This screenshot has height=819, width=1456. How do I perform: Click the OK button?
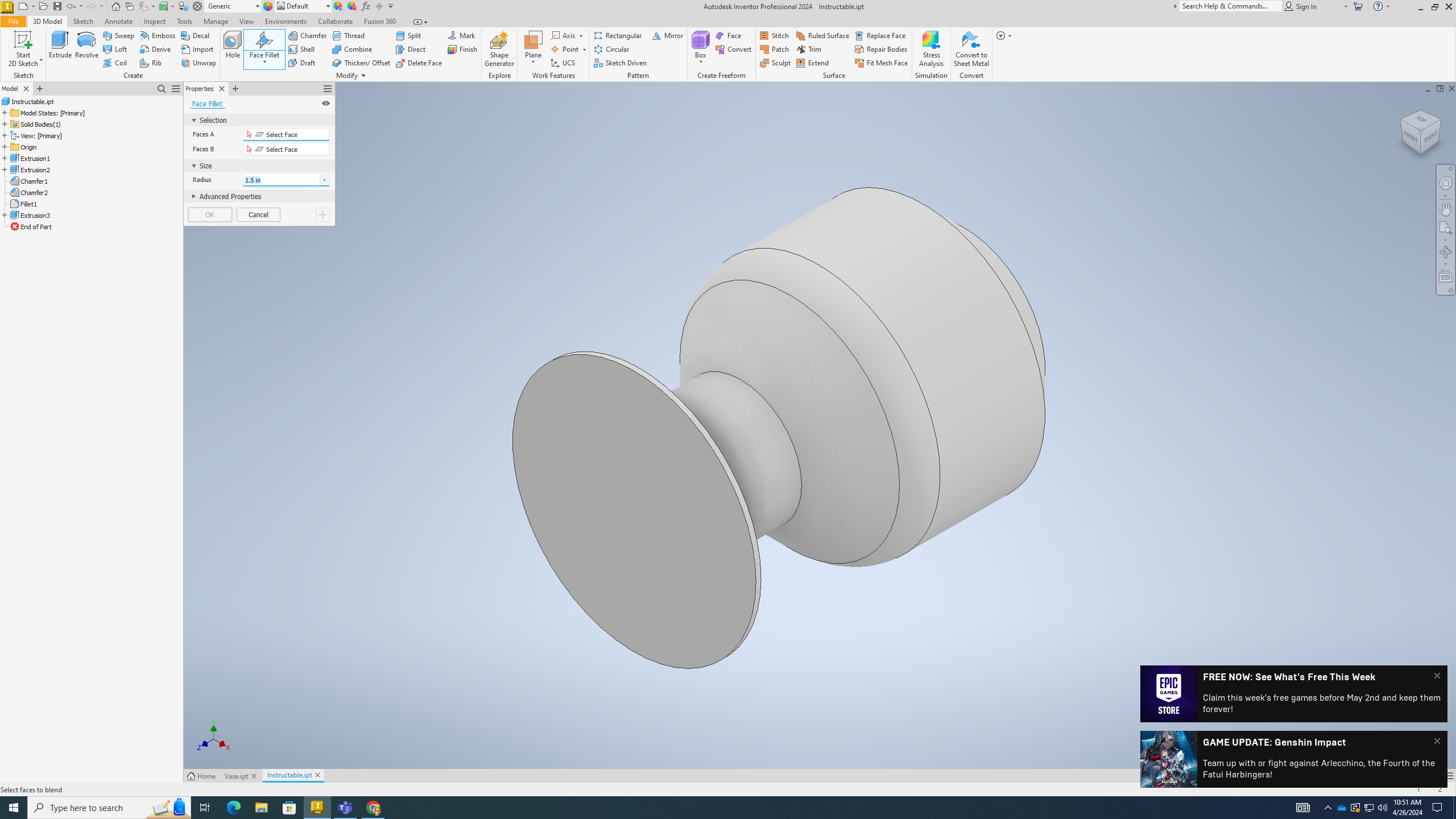pos(210,214)
